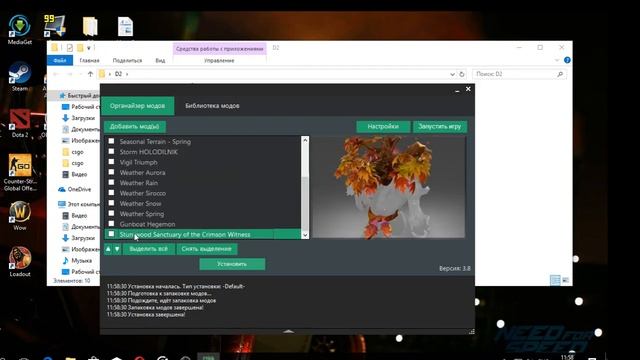Open the Настройки button

(x=383, y=127)
